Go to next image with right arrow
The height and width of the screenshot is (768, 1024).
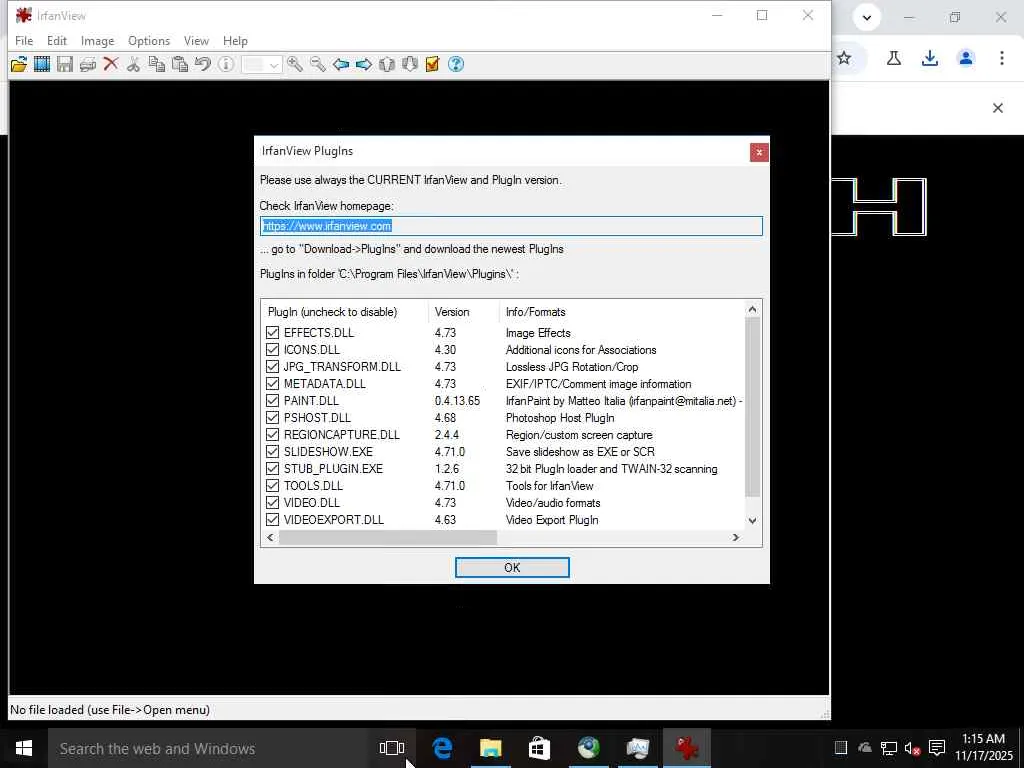tap(364, 64)
